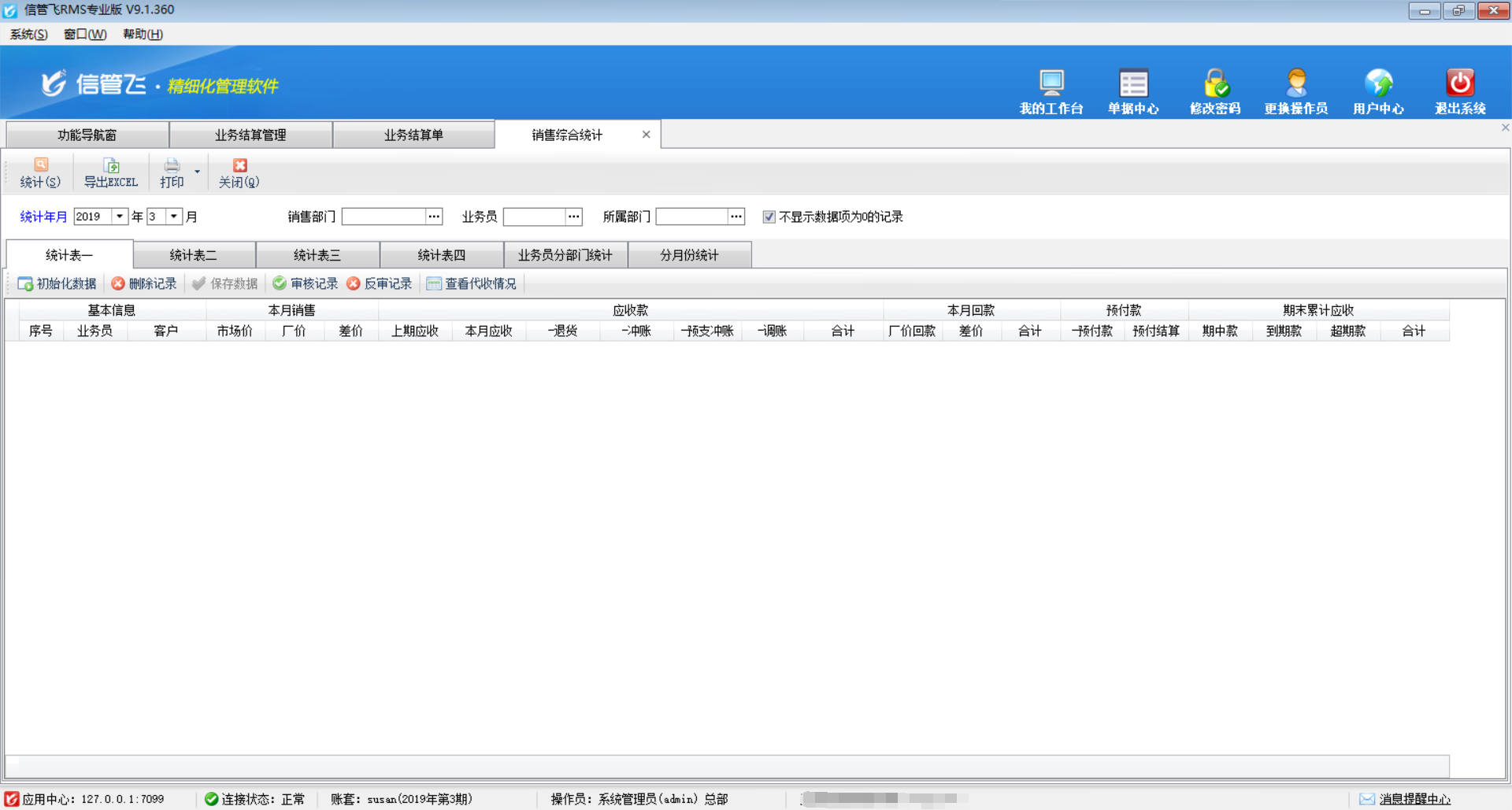Close the 销售综合统计 tab
Viewport: 1512px width, 810px height.
coord(646,135)
